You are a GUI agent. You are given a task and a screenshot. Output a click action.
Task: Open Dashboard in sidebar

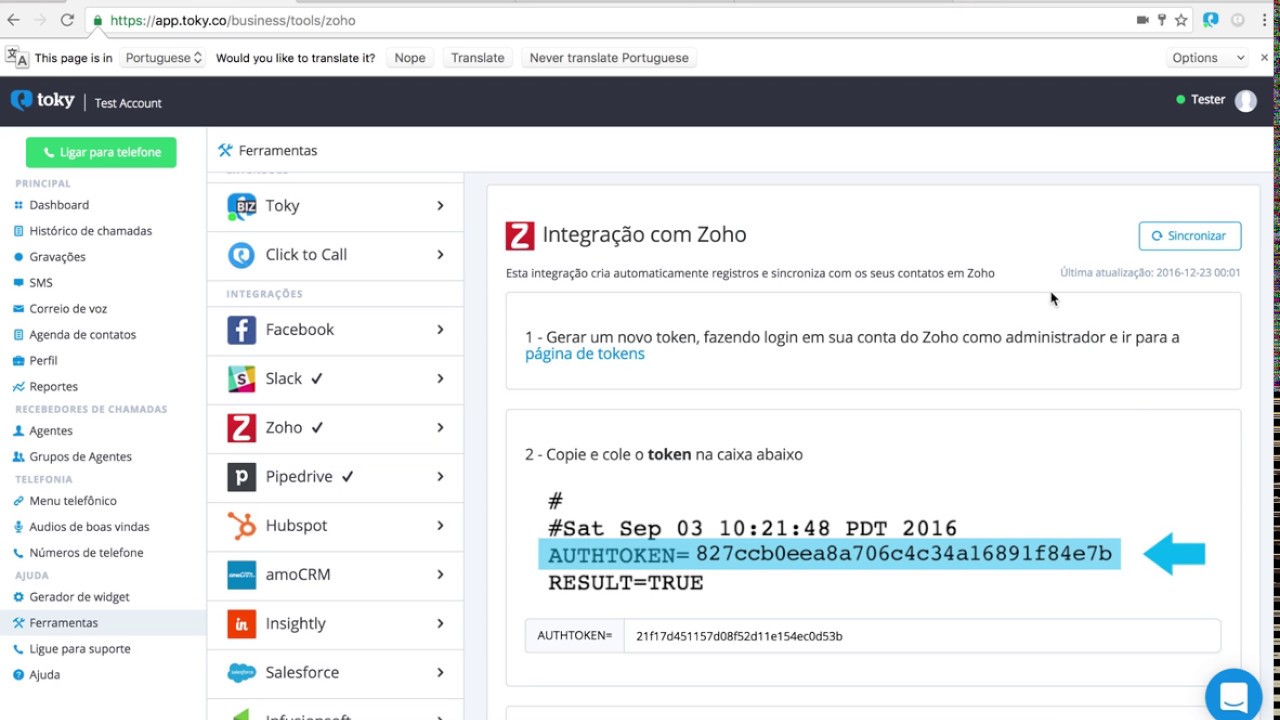(59, 205)
